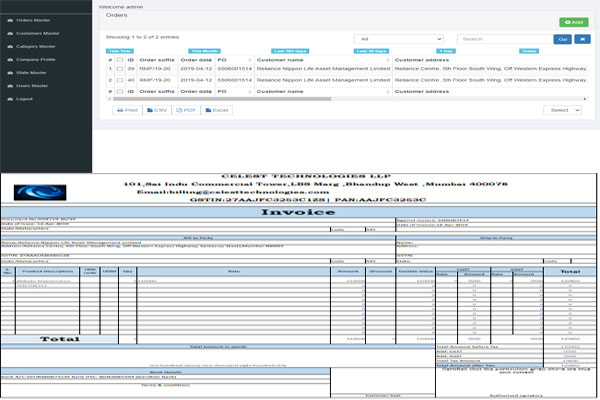Click Logout in the sidebar
600x400 pixels.
(x=24, y=99)
